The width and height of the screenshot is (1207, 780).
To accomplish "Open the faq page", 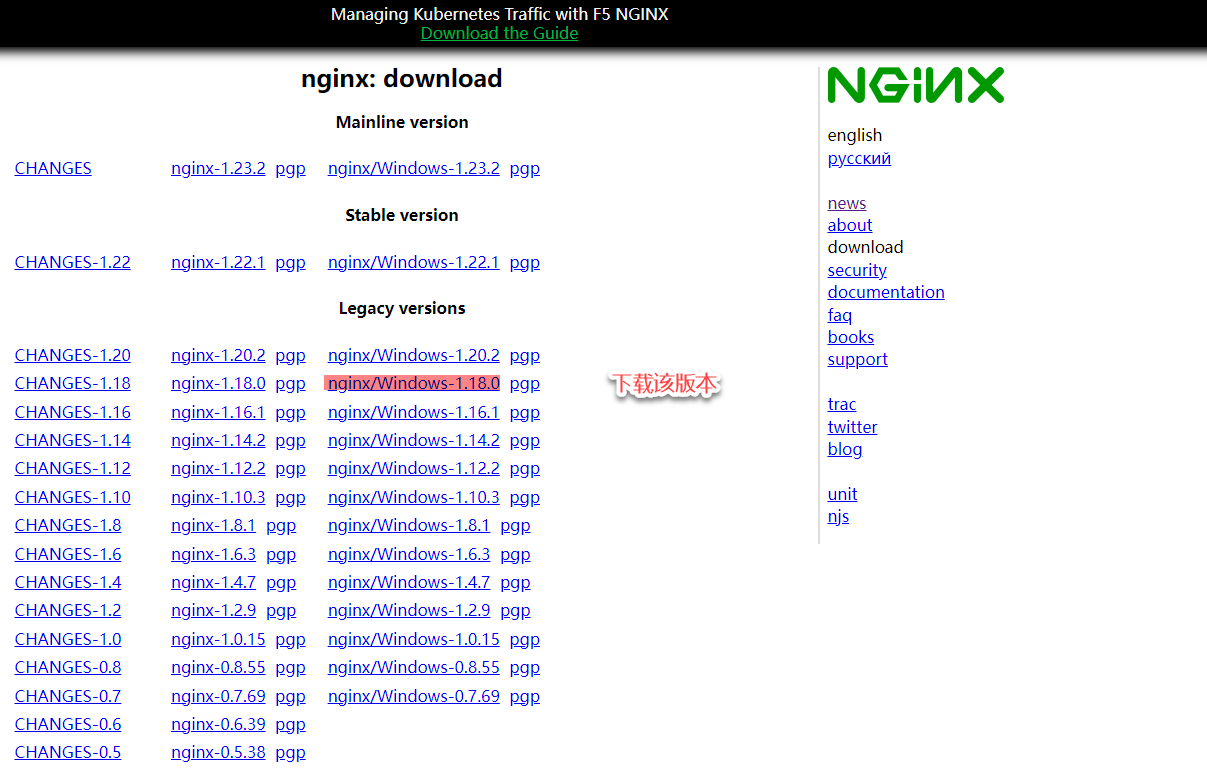I will coord(840,315).
